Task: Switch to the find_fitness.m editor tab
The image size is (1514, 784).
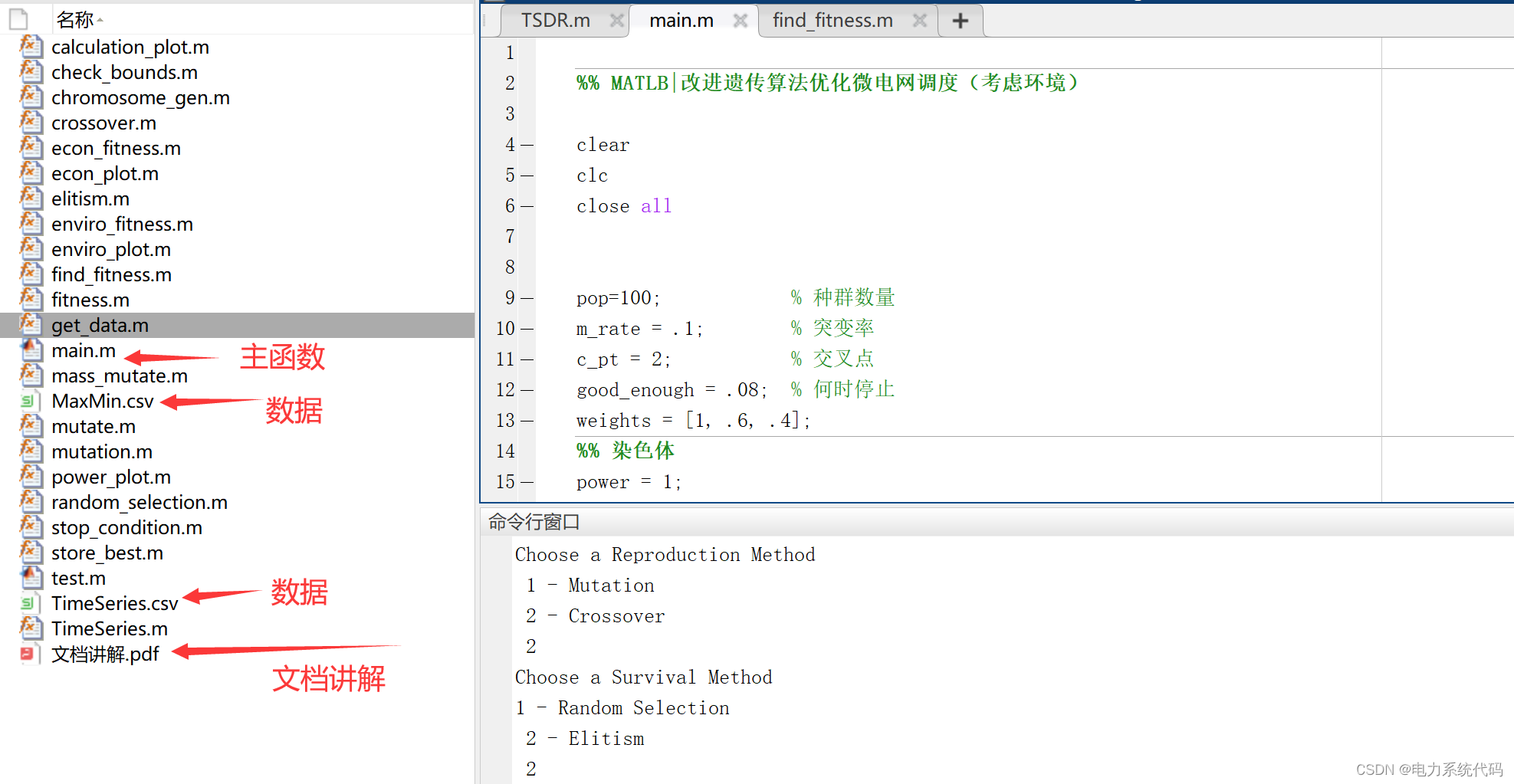Action: [833, 21]
